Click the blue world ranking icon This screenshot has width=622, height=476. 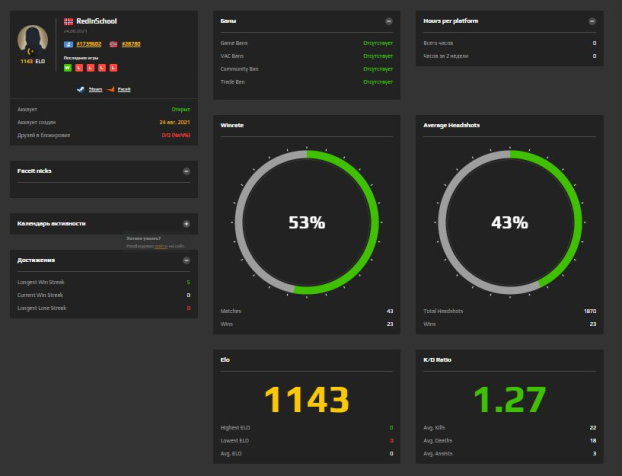68,44
